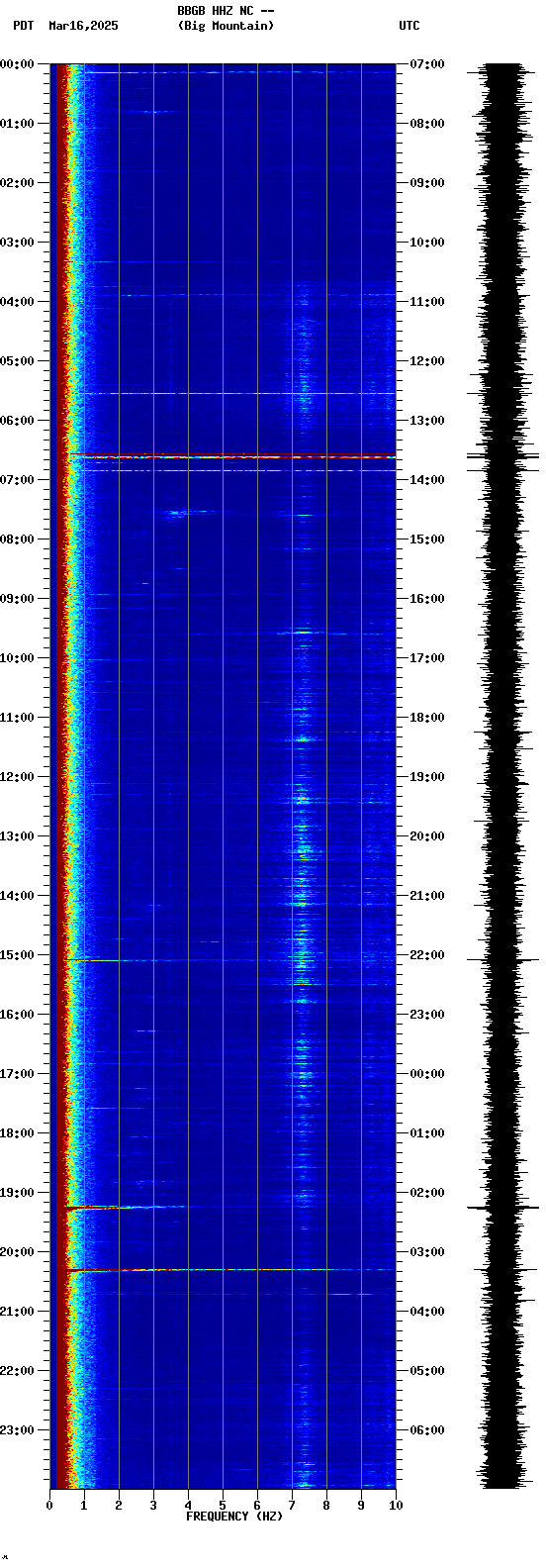
Task: Click the frequency axis '0' label
Action: [49, 1506]
